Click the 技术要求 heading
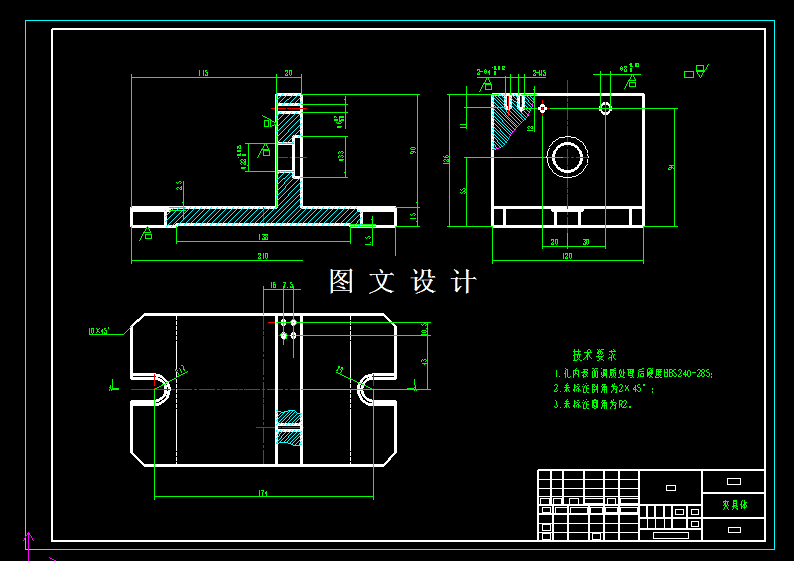 click(x=594, y=354)
